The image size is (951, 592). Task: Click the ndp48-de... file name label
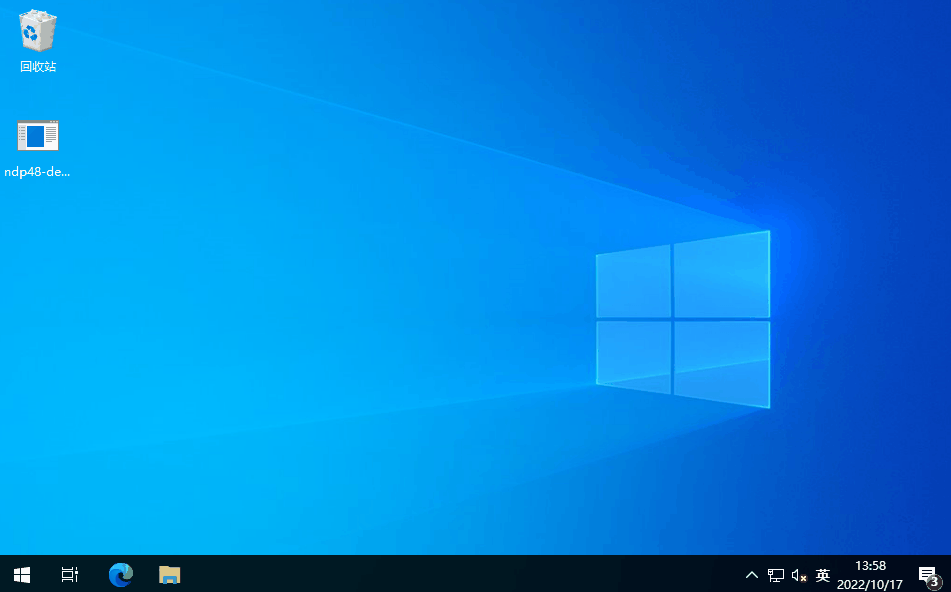tap(38, 172)
